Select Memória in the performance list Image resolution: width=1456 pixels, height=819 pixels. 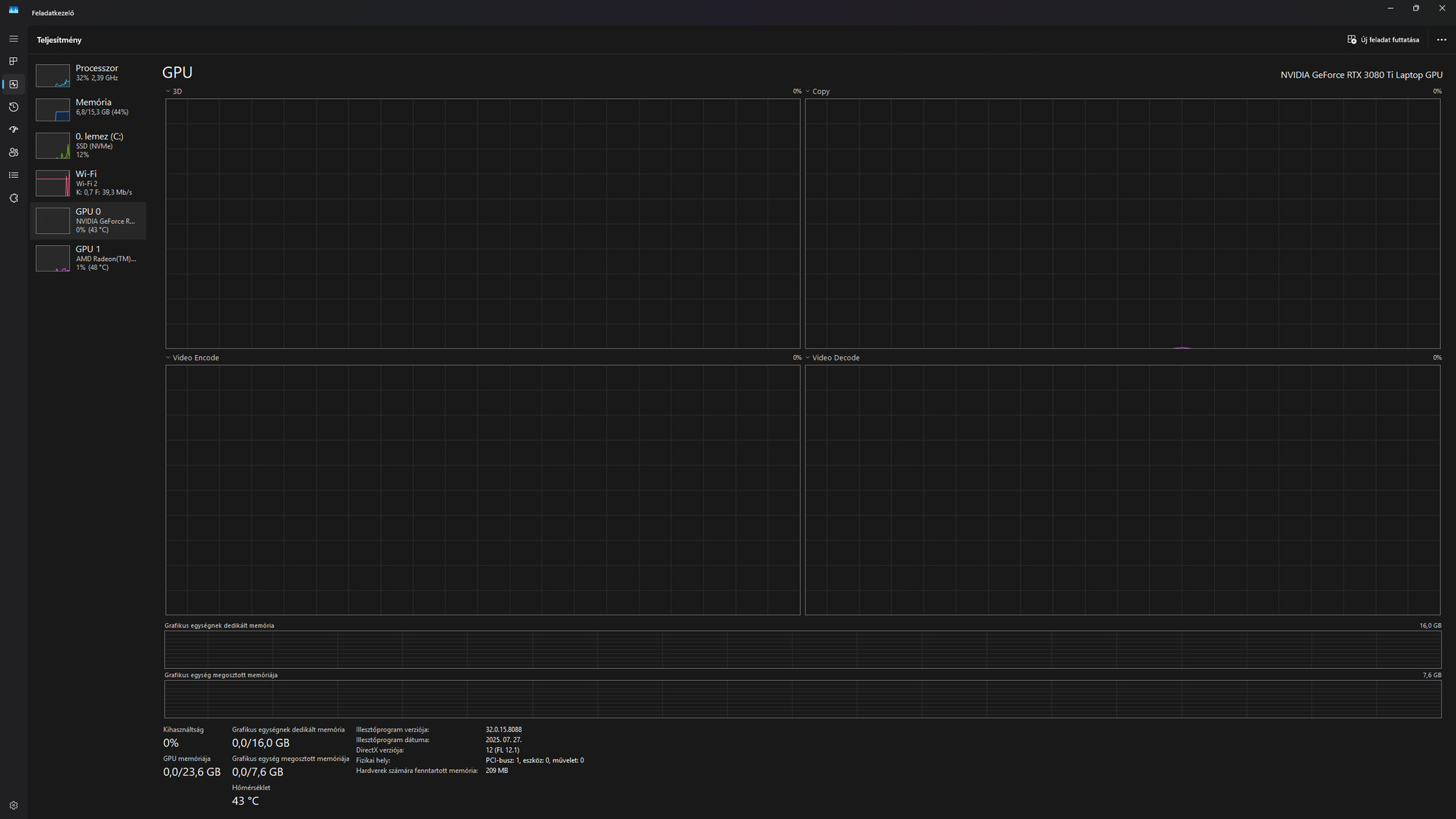pyautogui.click(x=88, y=108)
